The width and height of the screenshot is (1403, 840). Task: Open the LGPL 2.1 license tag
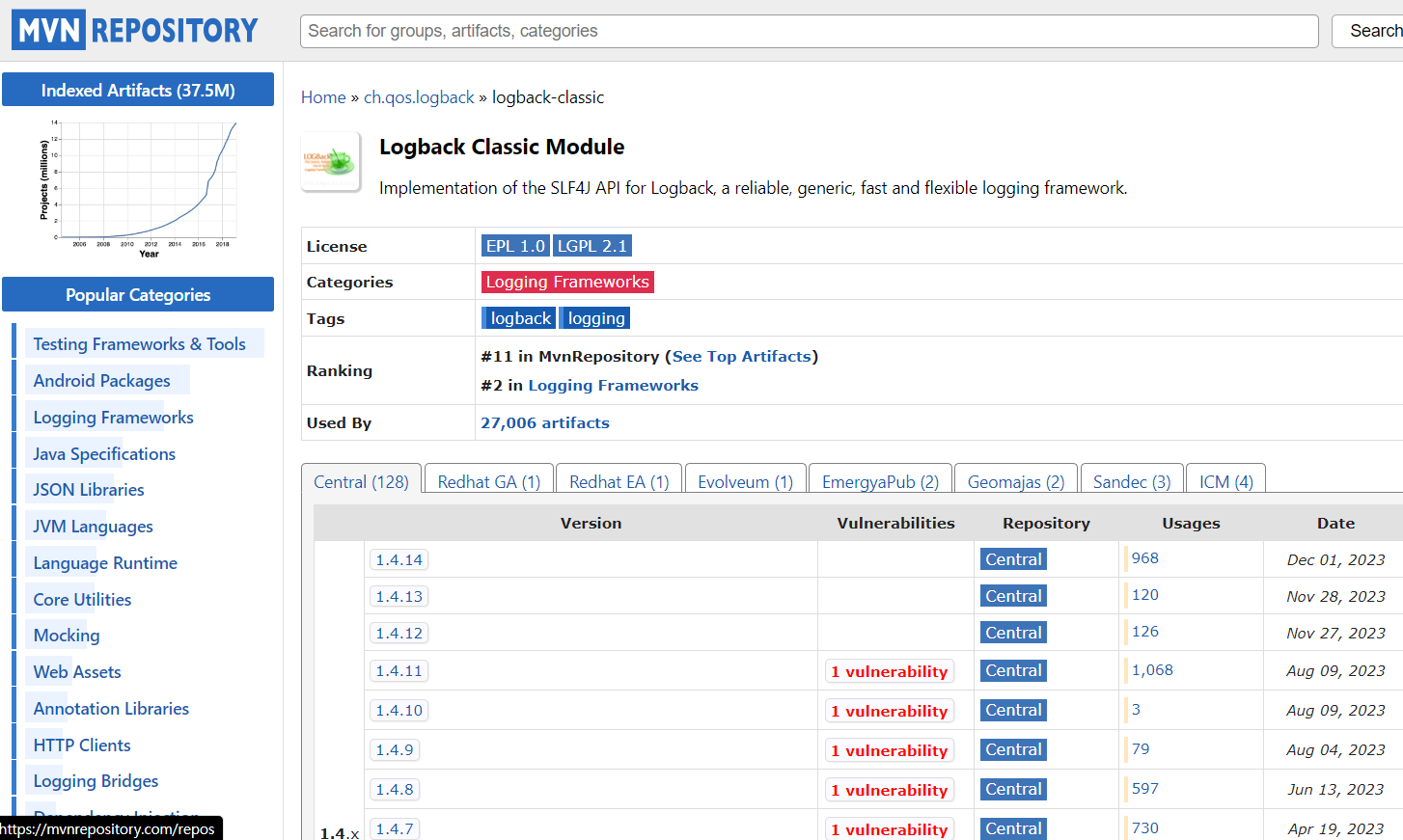pos(592,246)
